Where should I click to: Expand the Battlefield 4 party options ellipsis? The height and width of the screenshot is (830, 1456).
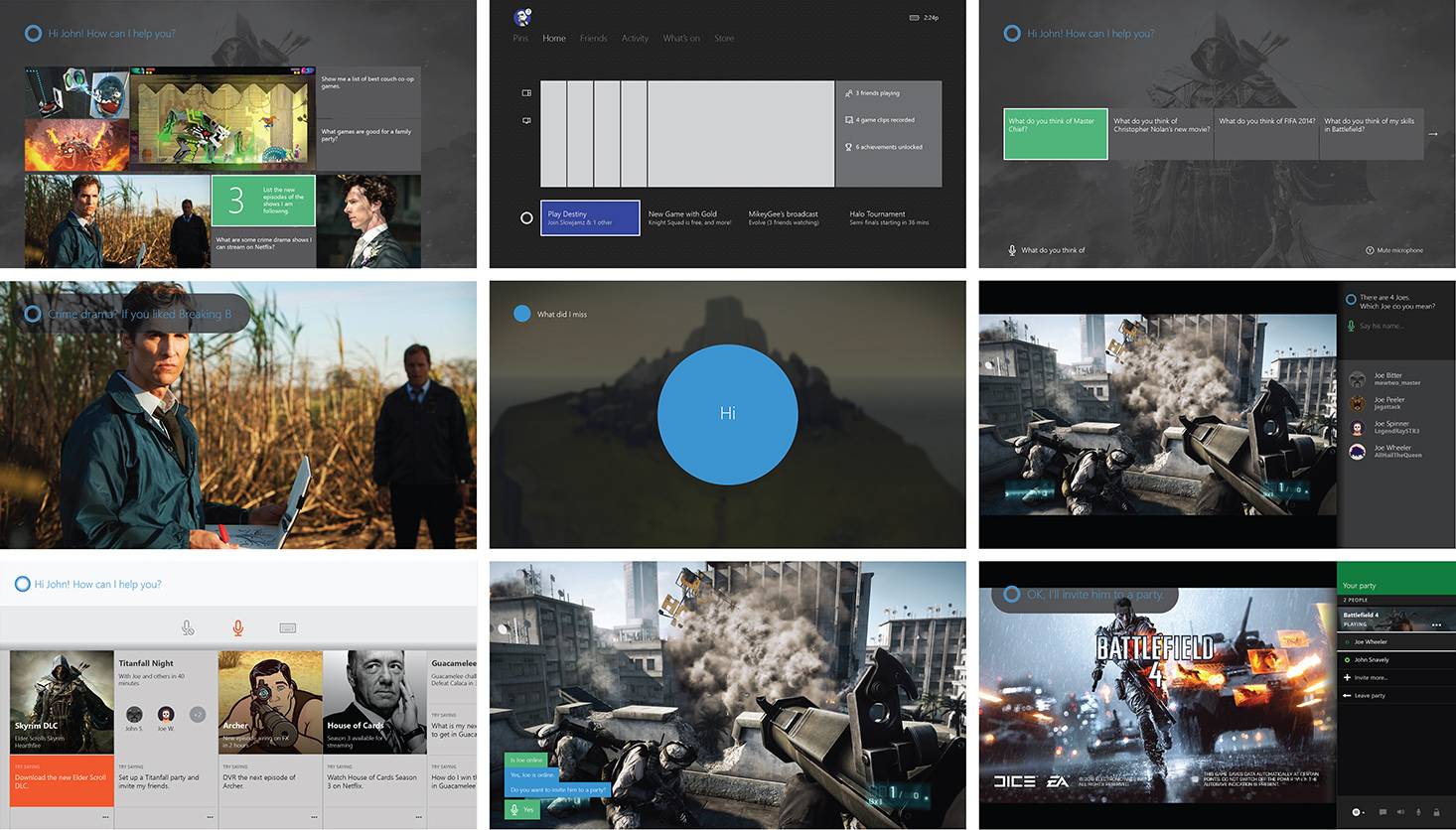click(x=1436, y=624)
